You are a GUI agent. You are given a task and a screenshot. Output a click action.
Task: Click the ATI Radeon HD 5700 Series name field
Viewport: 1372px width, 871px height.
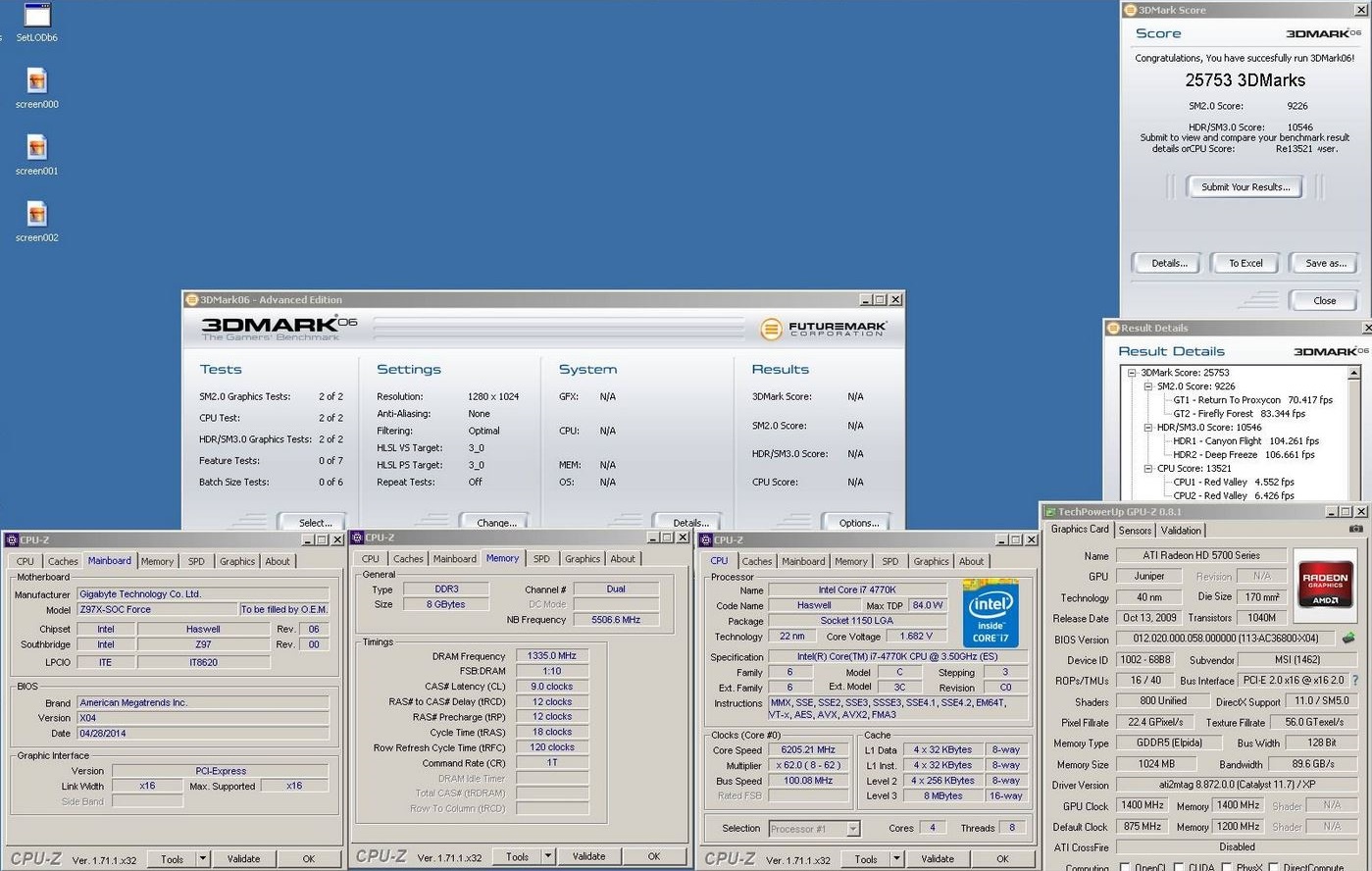[1200, 555]
